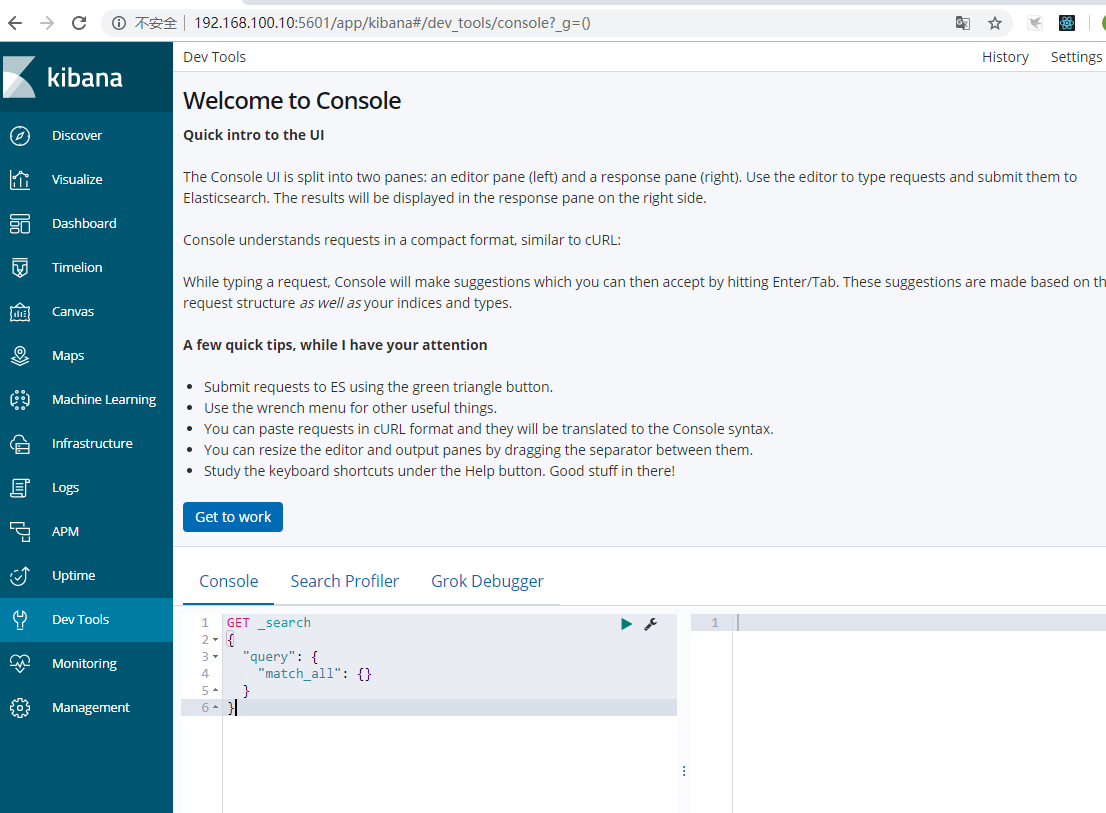Reload the page in browser
Image resolution: width=1106 pixels, height=813 pixels.
click(x=79, y=23)
